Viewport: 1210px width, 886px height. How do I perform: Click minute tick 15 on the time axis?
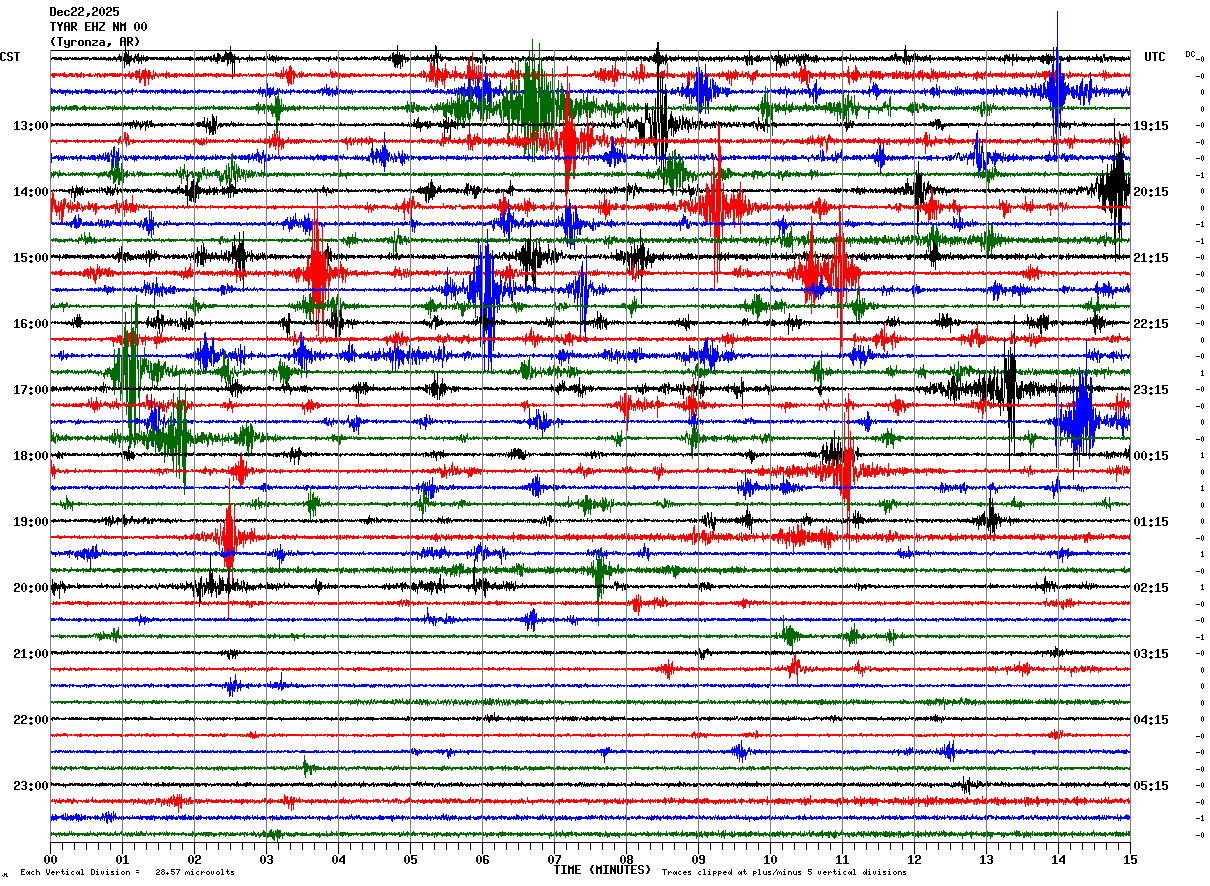point(1130,859)
